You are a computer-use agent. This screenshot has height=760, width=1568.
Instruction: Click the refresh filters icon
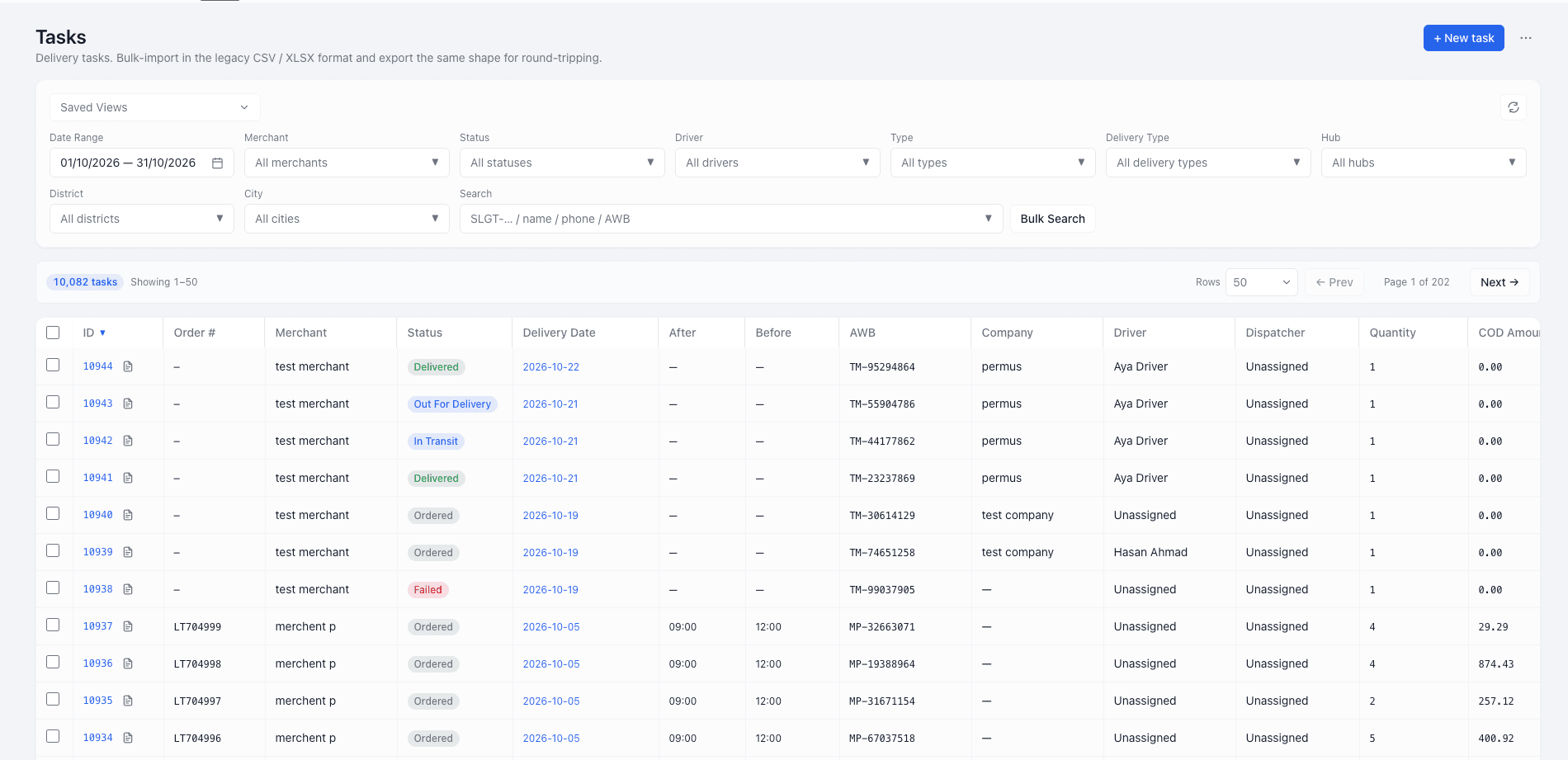(1514, 107)
